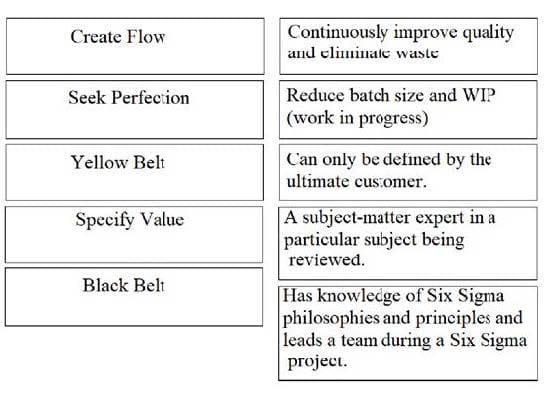Click the Specify Value term box
The width and height of the screenshot is (544, 409).
134,235
